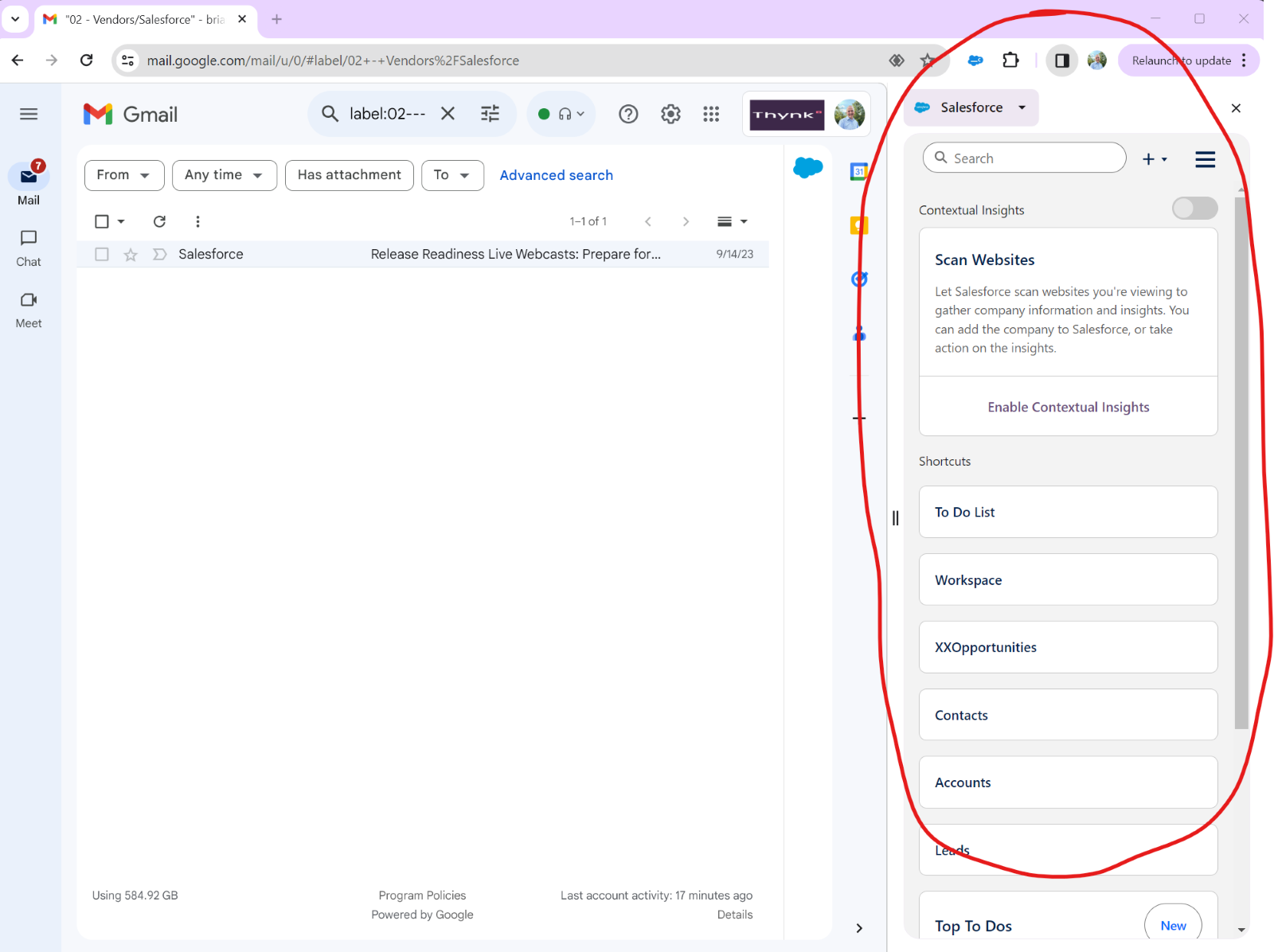
Task: Open Contacts shortcut
Action: [x=1068, y=715]
